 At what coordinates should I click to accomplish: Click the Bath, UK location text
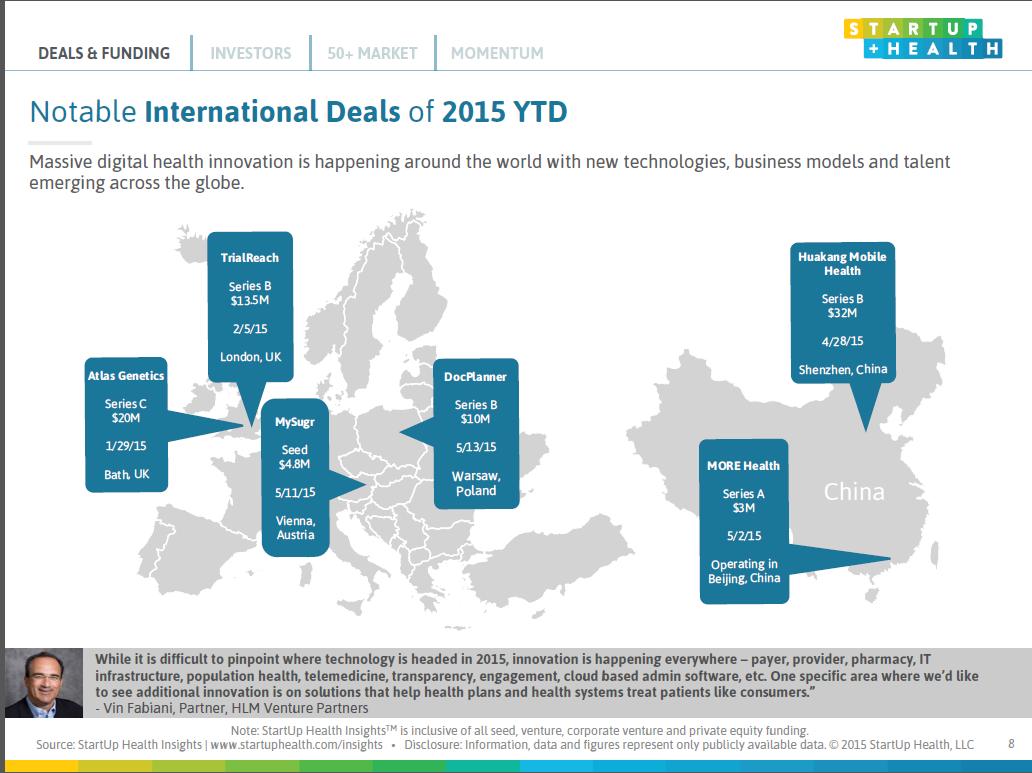tap(126, 474)
